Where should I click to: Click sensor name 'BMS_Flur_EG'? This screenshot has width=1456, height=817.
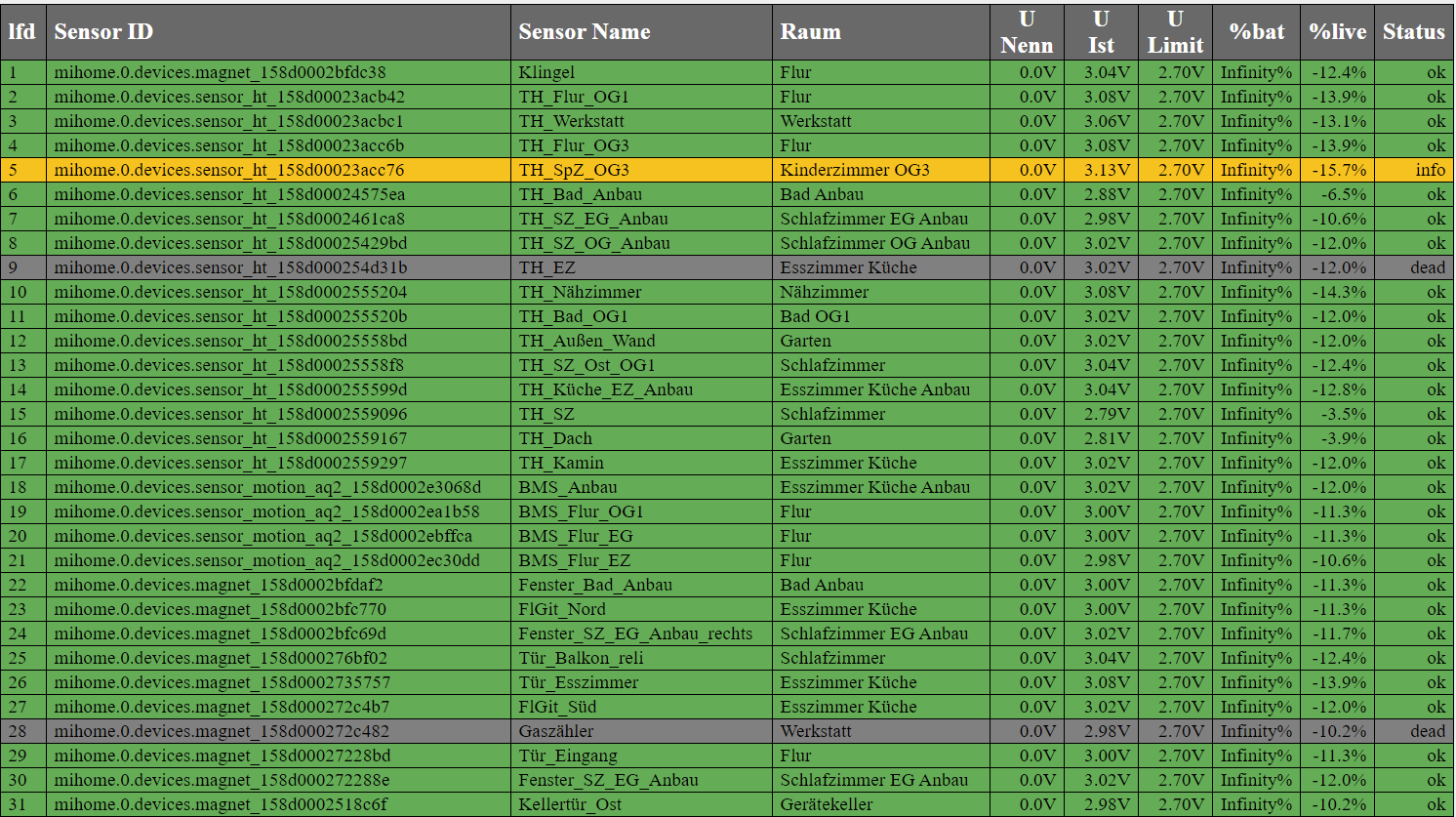tap(576, 536)
